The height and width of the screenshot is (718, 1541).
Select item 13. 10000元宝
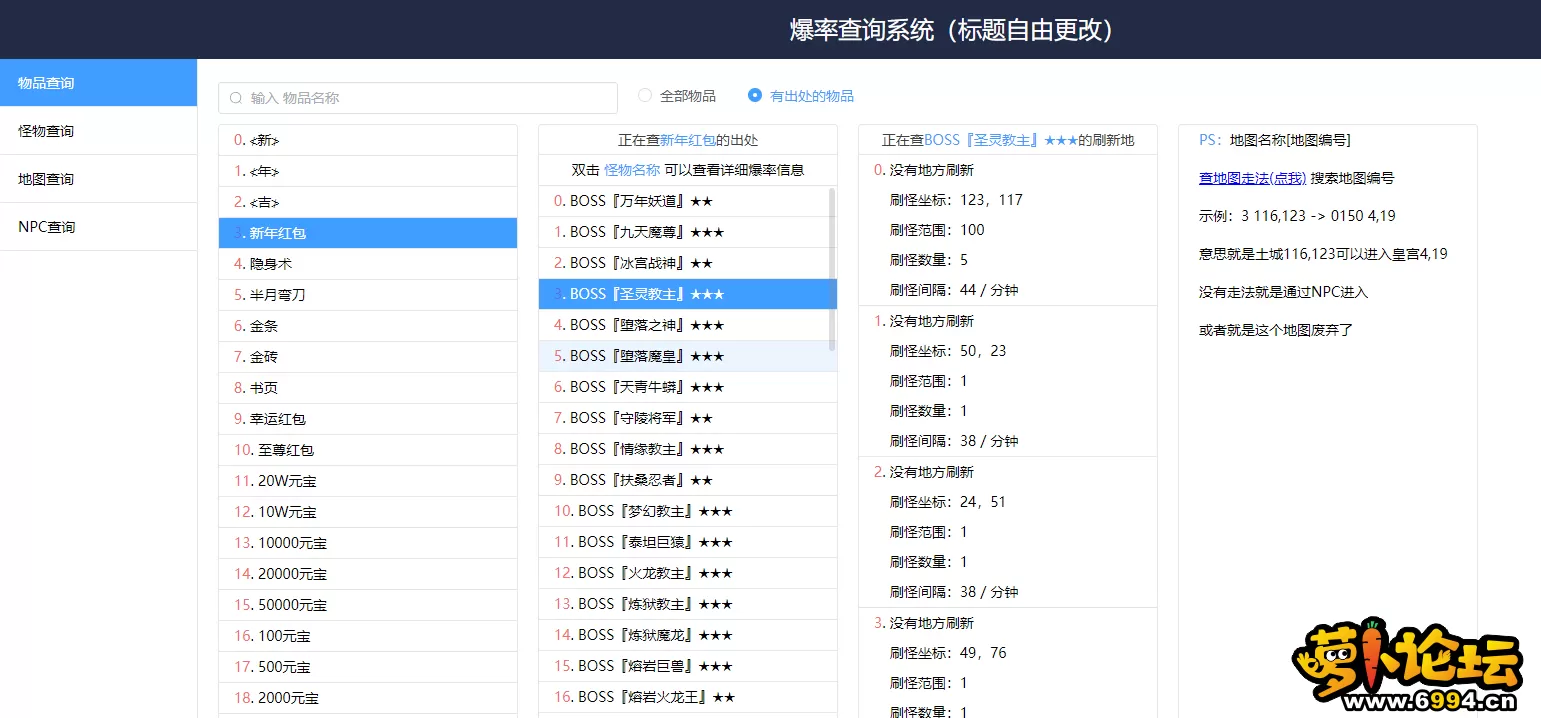tap(368, 543)
